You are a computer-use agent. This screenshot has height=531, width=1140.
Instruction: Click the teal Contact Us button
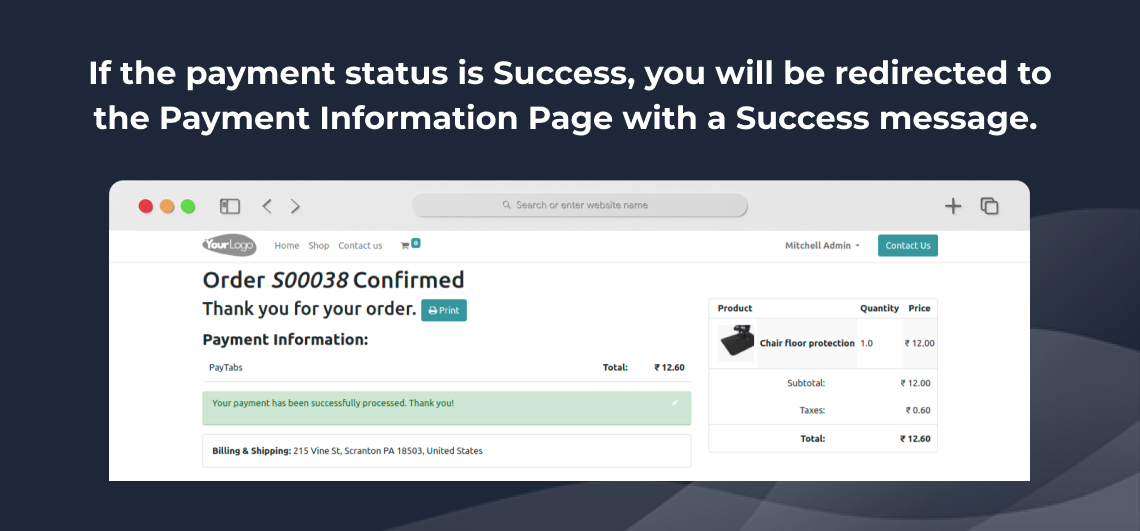coord(907,246)
